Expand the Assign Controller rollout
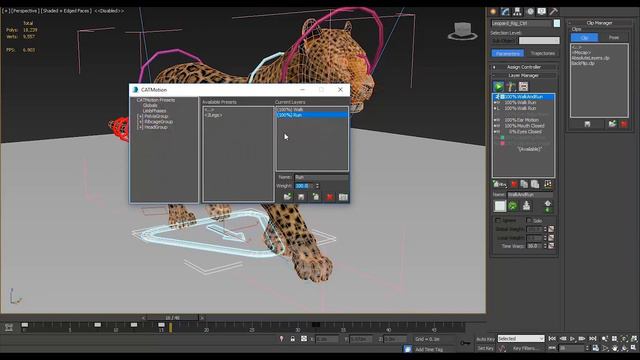Viewport: 640px width, 360px height. click(524, 67)
